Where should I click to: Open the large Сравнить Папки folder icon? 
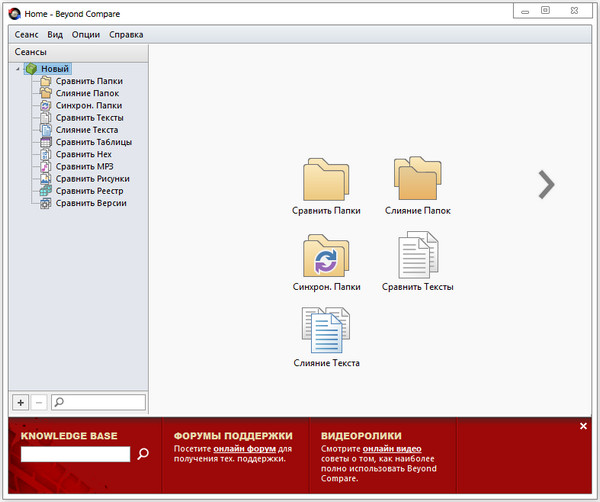pos(325,180)
